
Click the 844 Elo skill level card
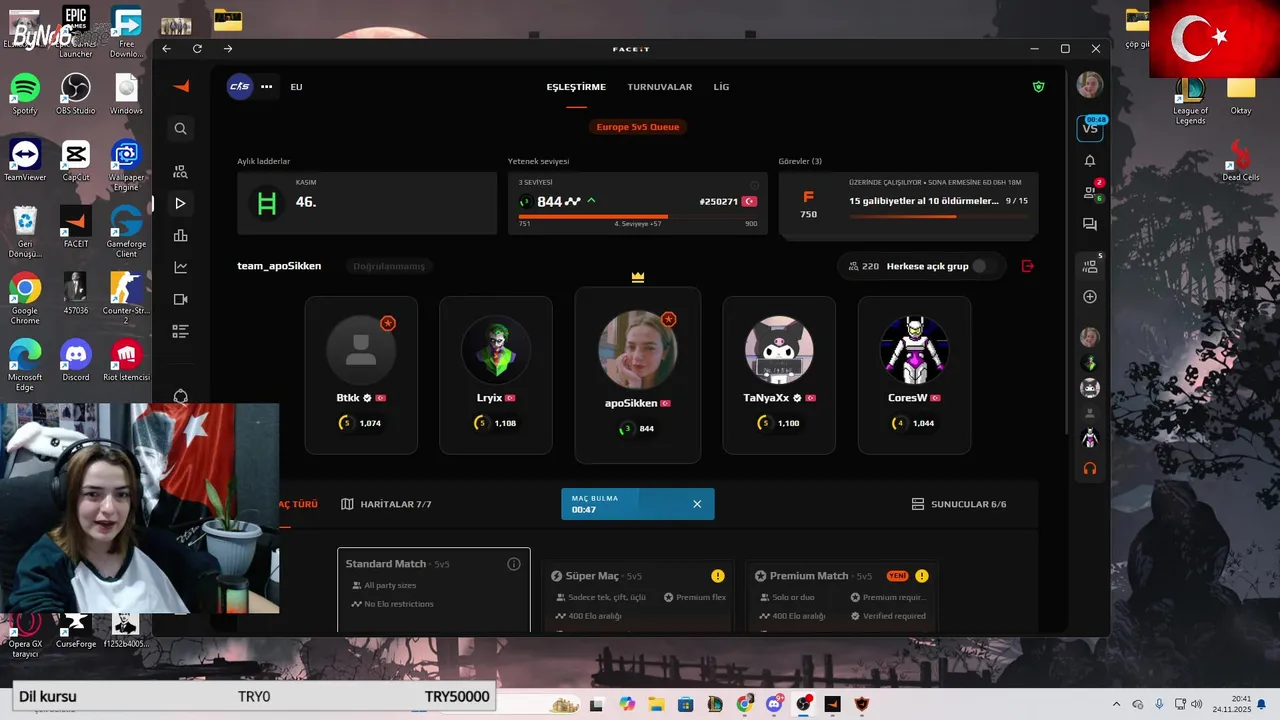638,203
